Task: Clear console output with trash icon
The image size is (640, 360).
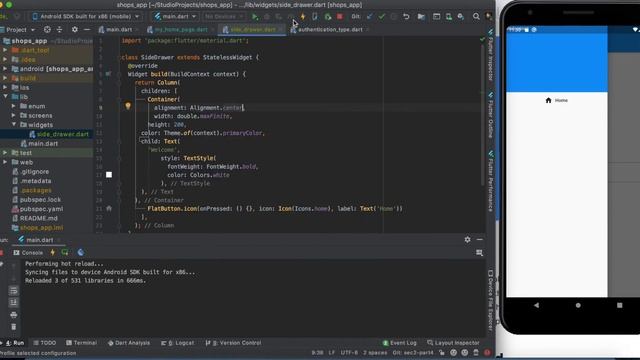Action: (13, 327)
